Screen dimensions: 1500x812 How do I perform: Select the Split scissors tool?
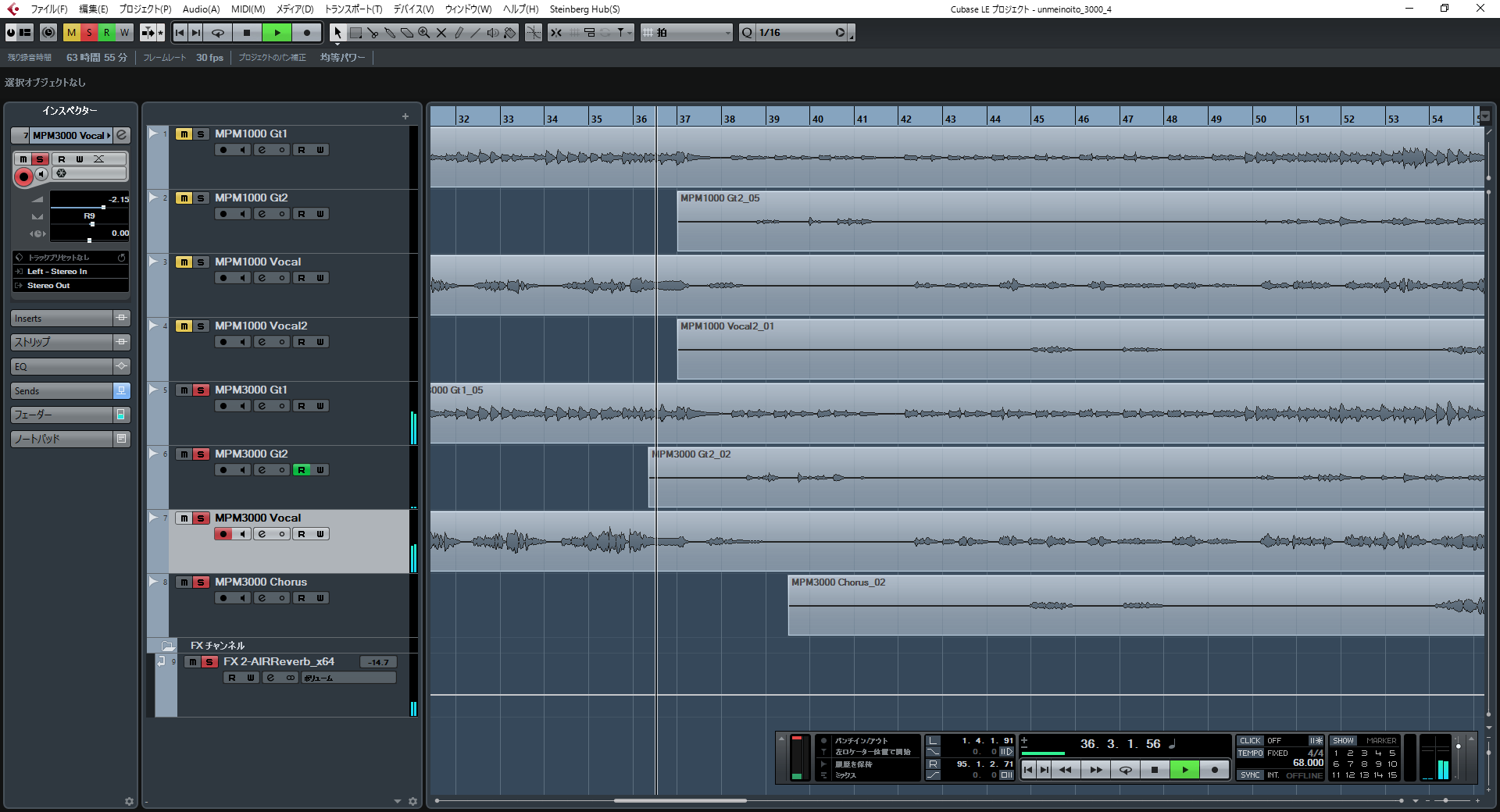373,33
